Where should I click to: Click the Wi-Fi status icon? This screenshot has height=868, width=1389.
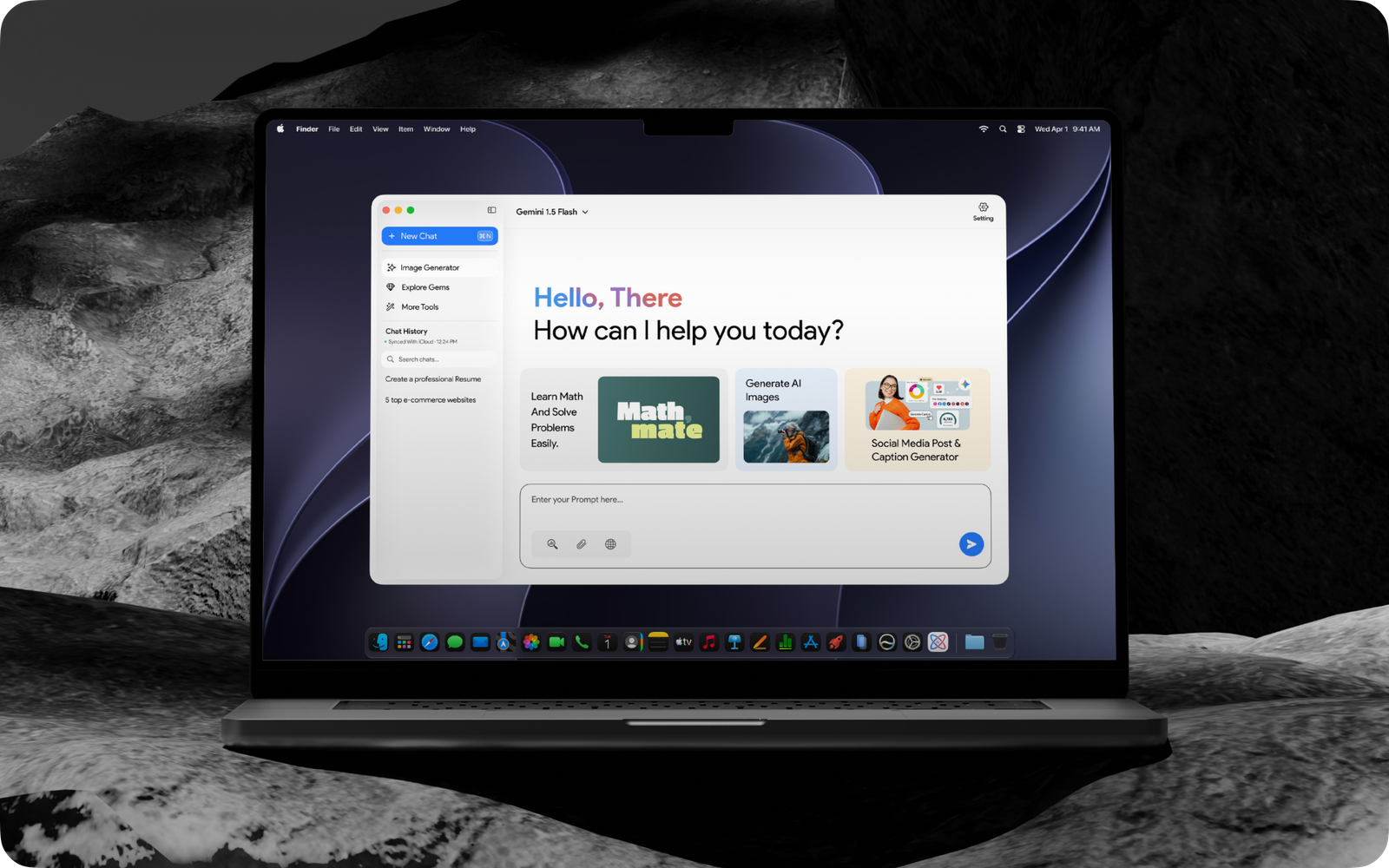coord(984,129)
